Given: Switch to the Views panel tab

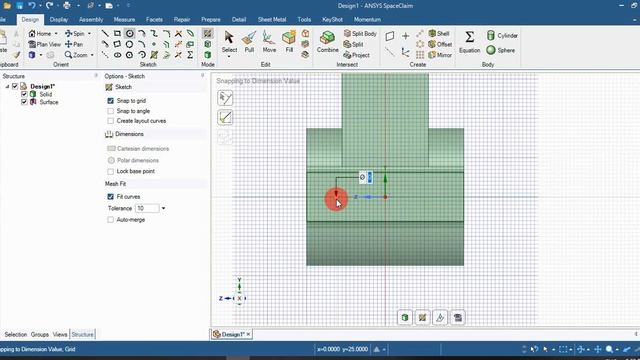Looking at the screenshot, I should pos(60,334).
